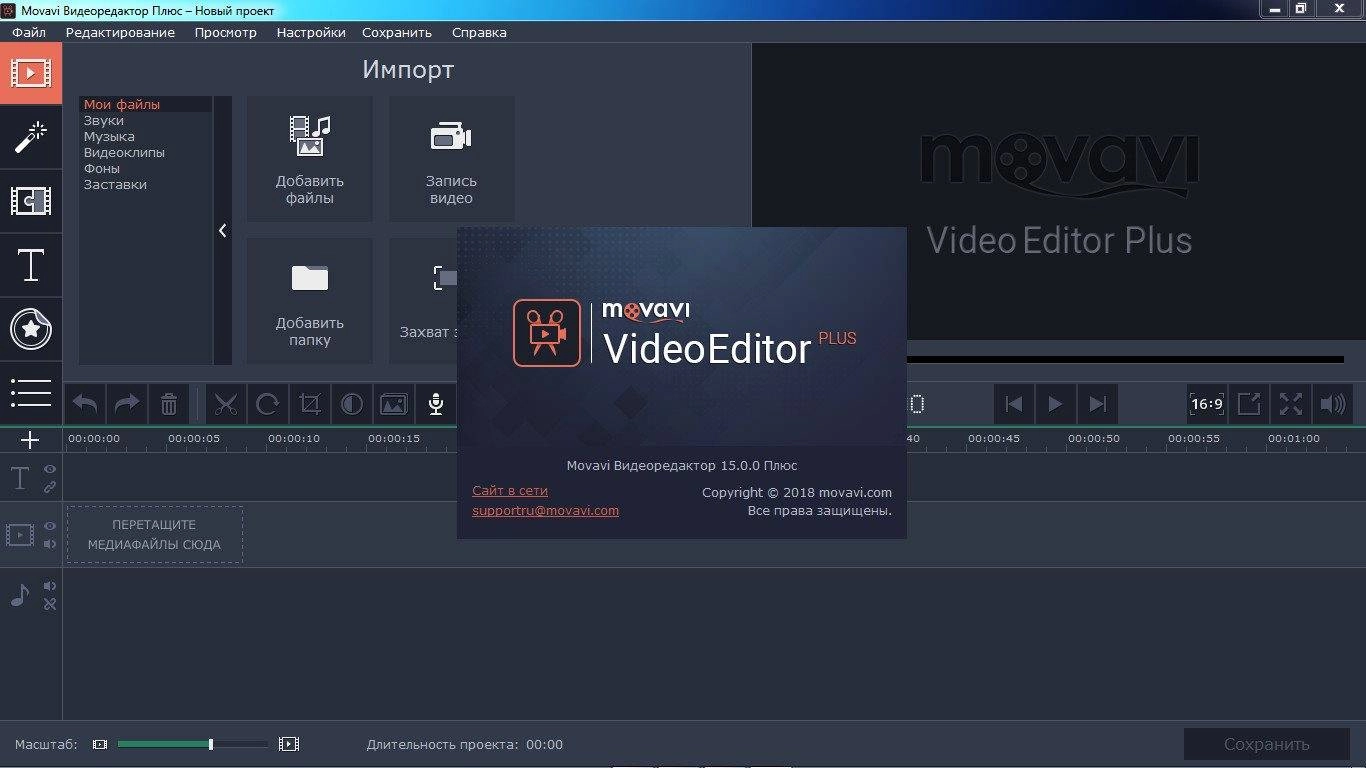
Task: Open the More tools list tab
Action: click(31, 392)
